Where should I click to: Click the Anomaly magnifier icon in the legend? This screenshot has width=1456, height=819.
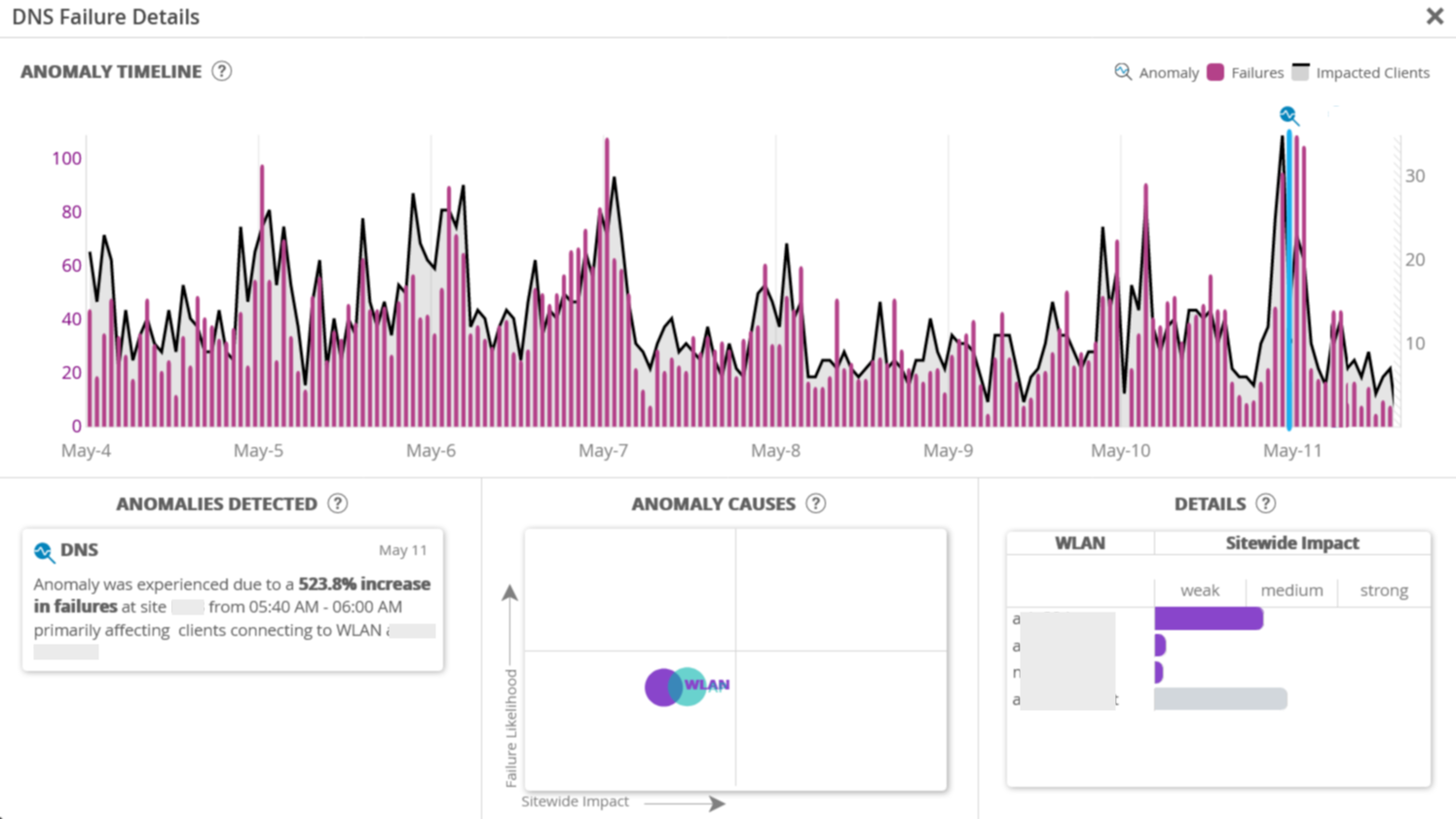point(1123,72)
